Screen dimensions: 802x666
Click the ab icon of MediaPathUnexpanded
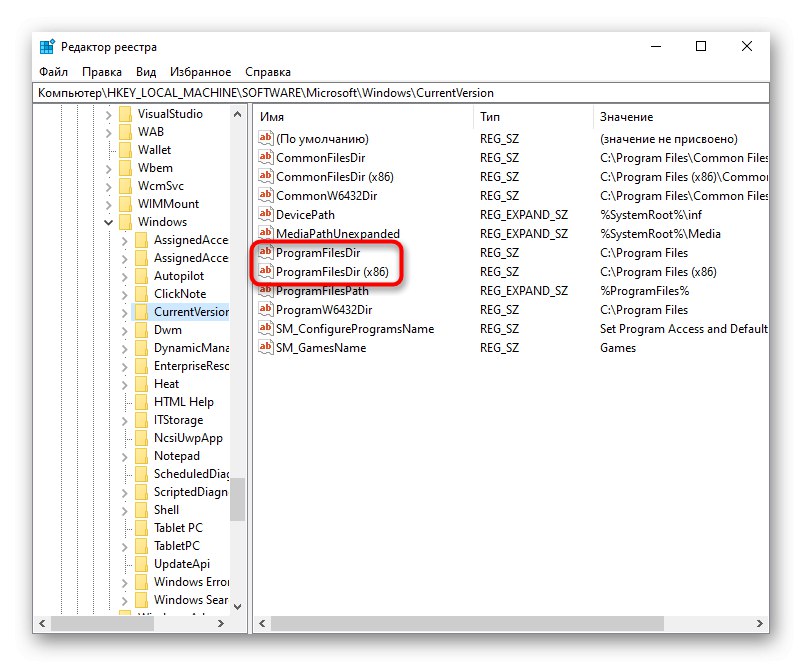click(x=265, y=233)
